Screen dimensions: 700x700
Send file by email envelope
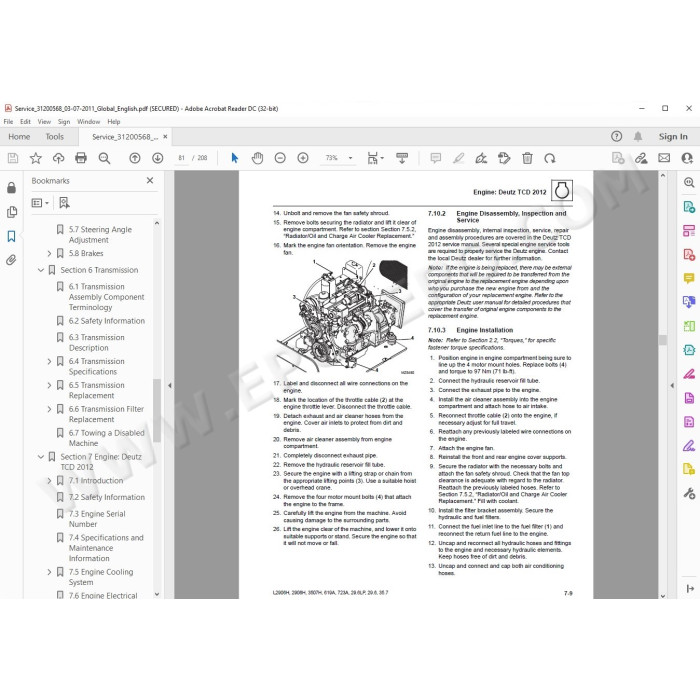point(664,158)
